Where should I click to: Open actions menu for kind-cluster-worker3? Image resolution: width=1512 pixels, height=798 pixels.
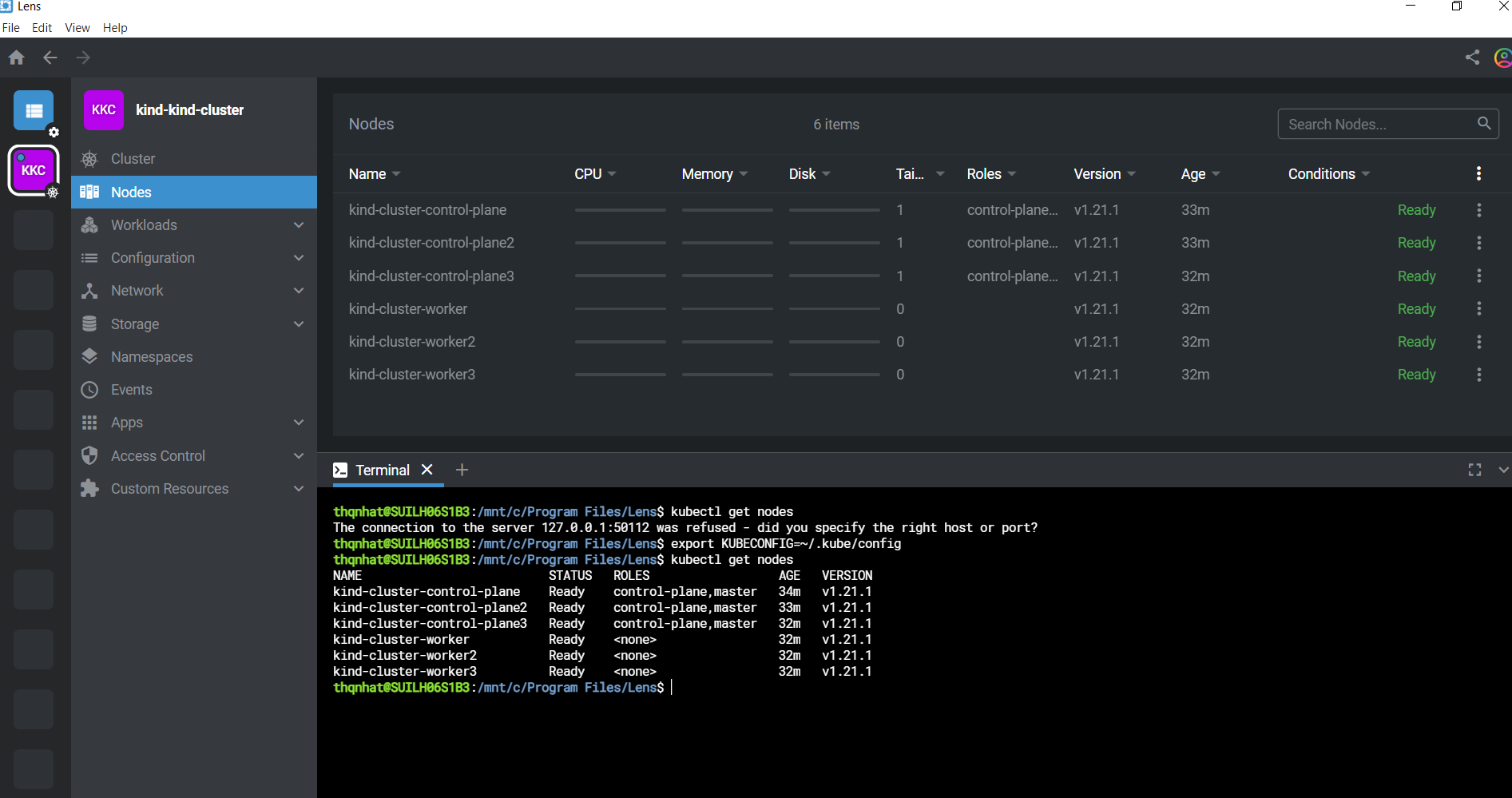click(x=1478, y=375)
